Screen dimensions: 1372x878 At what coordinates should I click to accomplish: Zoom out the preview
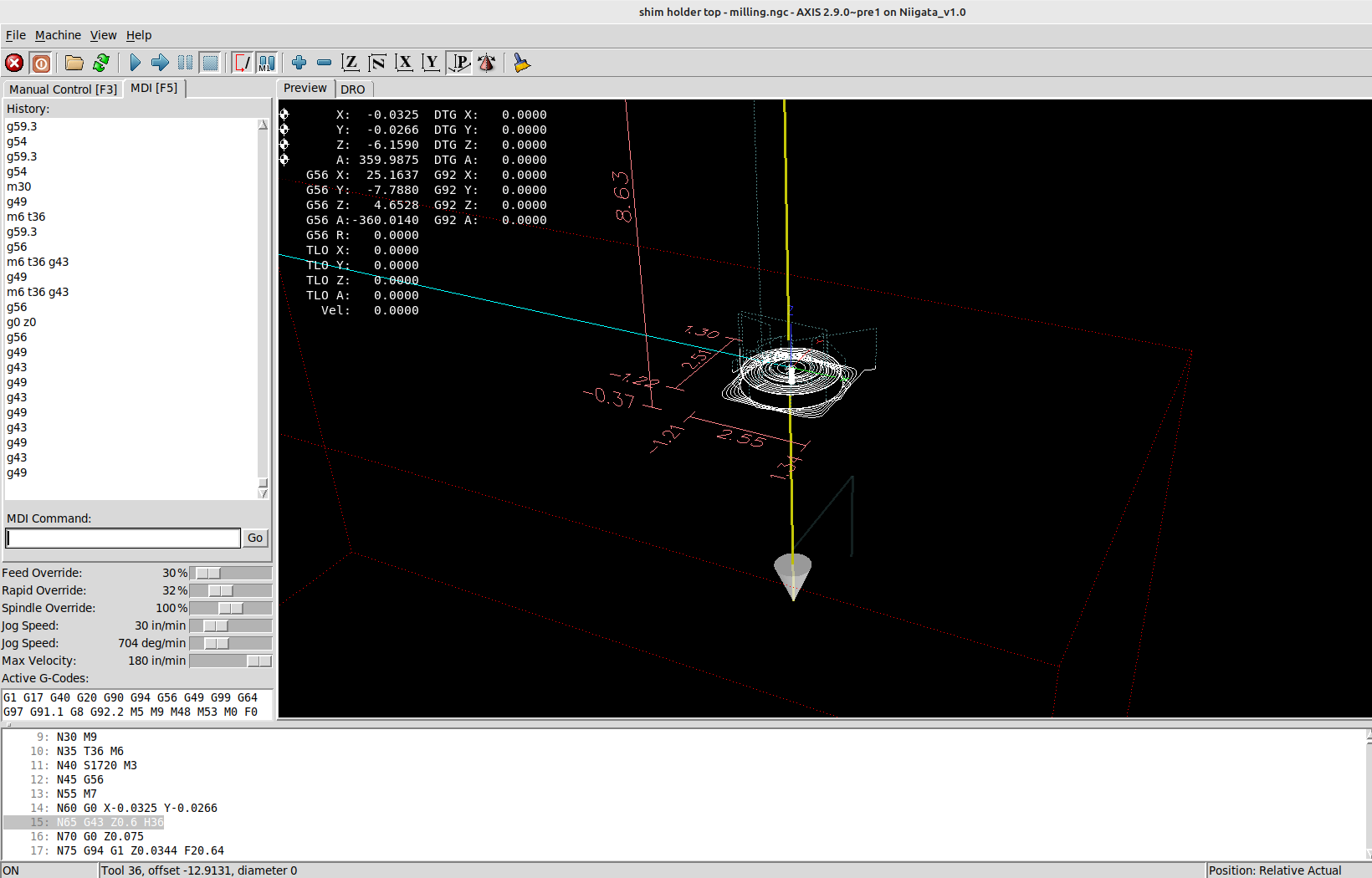coord(324,63)
